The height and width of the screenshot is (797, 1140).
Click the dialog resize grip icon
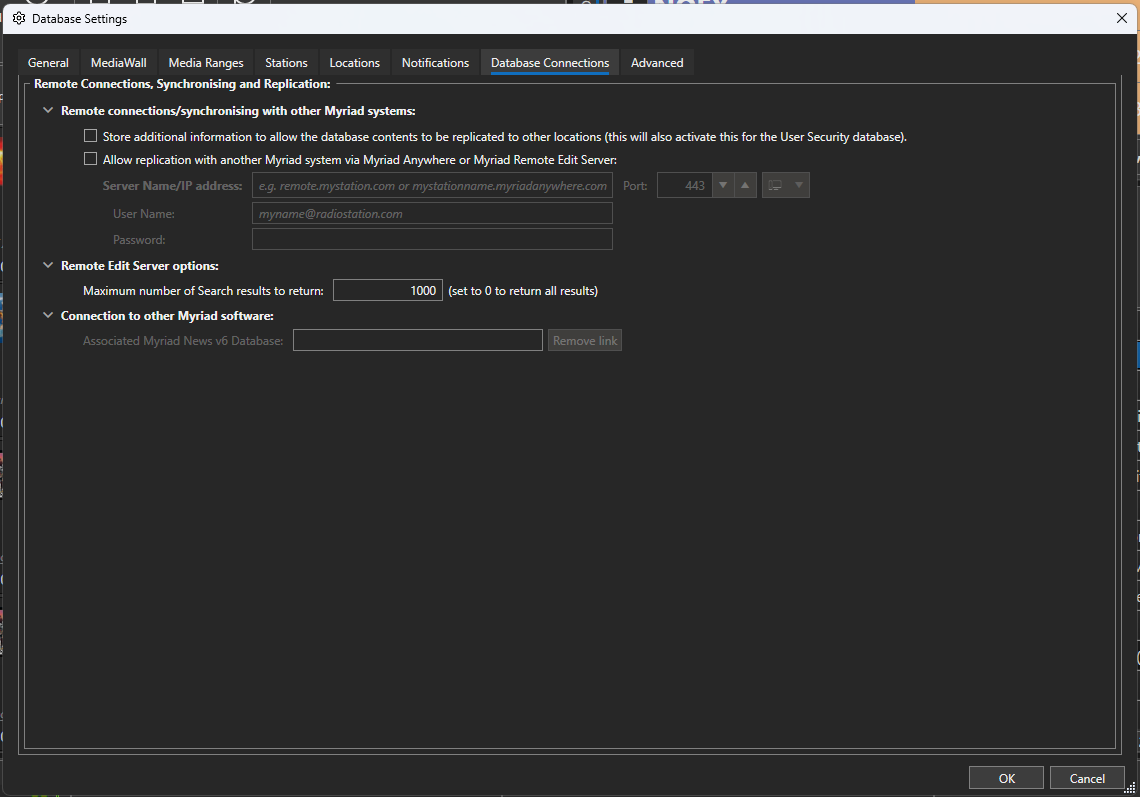[x=1129, y=788]
